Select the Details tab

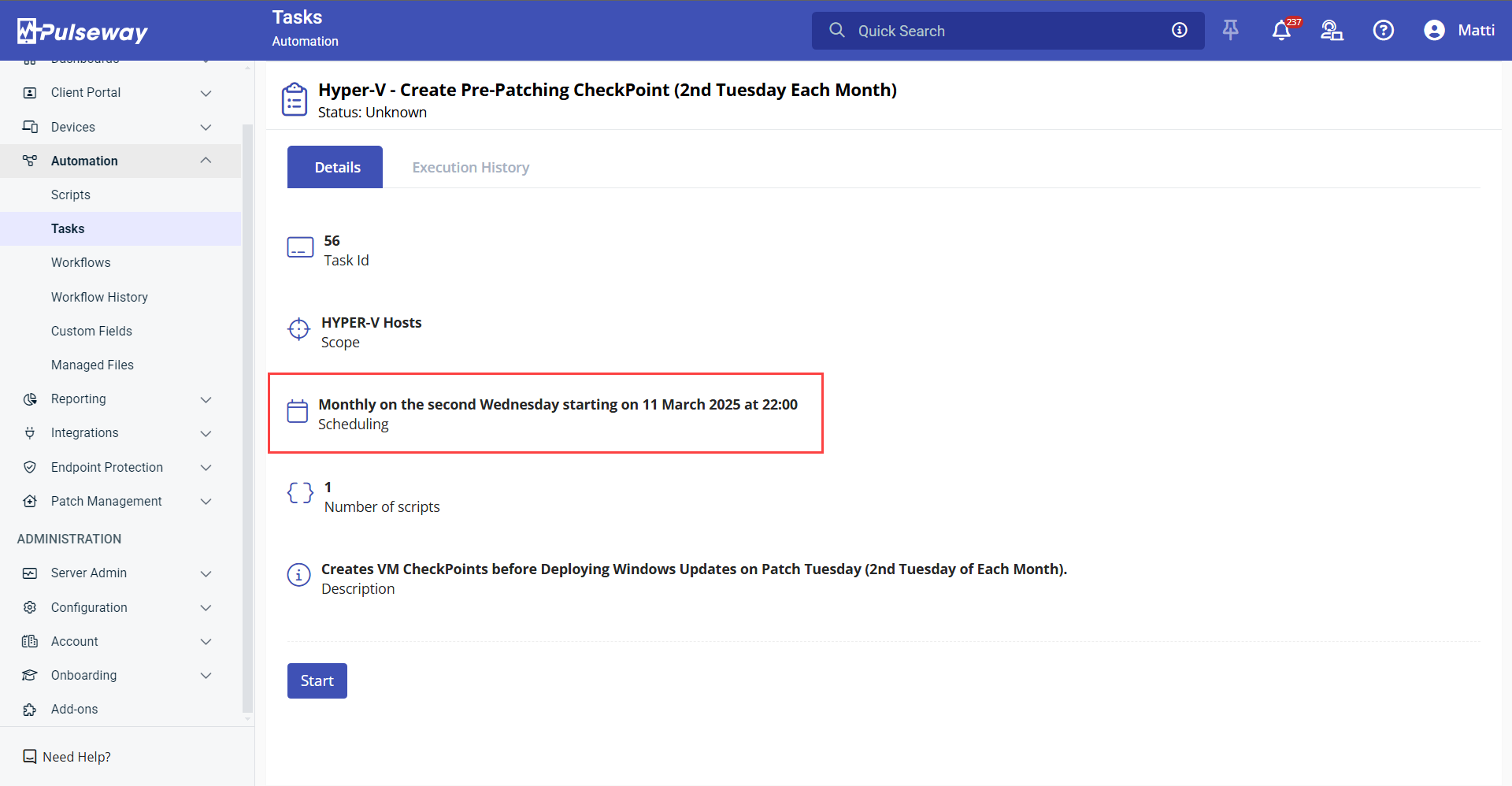pos(335,167)
